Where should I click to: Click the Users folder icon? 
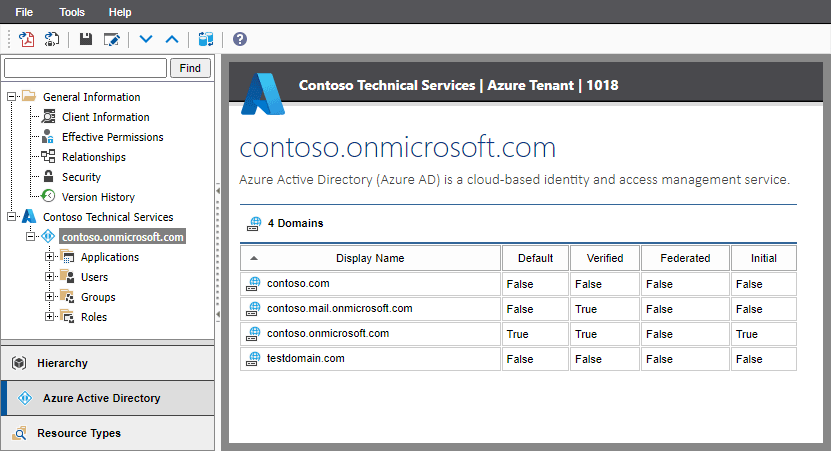click(67, 277)
